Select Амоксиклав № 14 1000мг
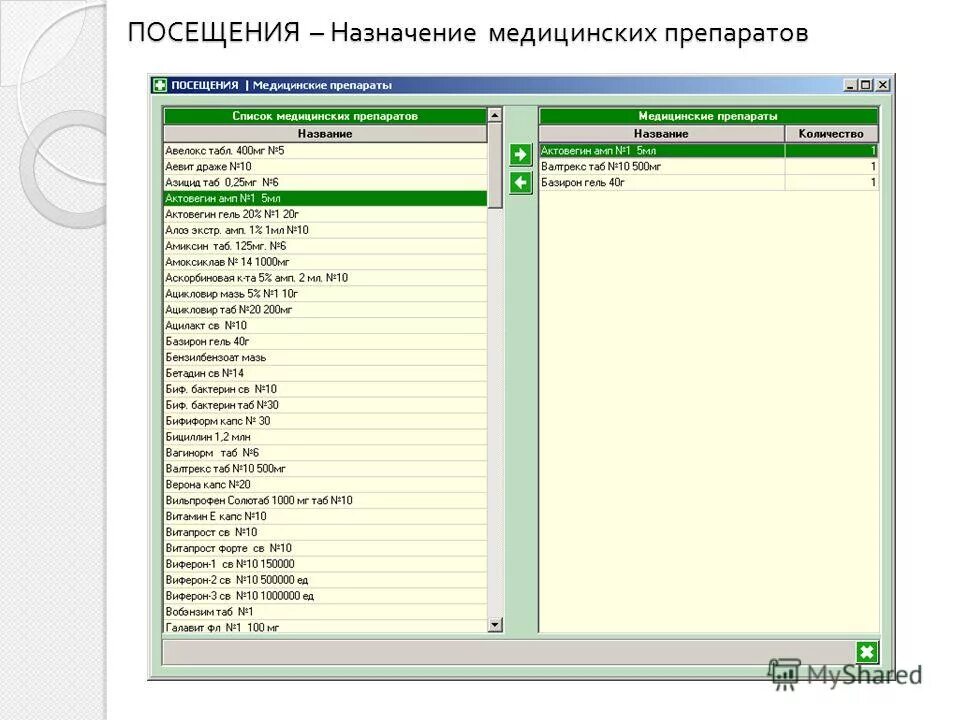This screenshot has width=960, height=720. pos(325,262)
